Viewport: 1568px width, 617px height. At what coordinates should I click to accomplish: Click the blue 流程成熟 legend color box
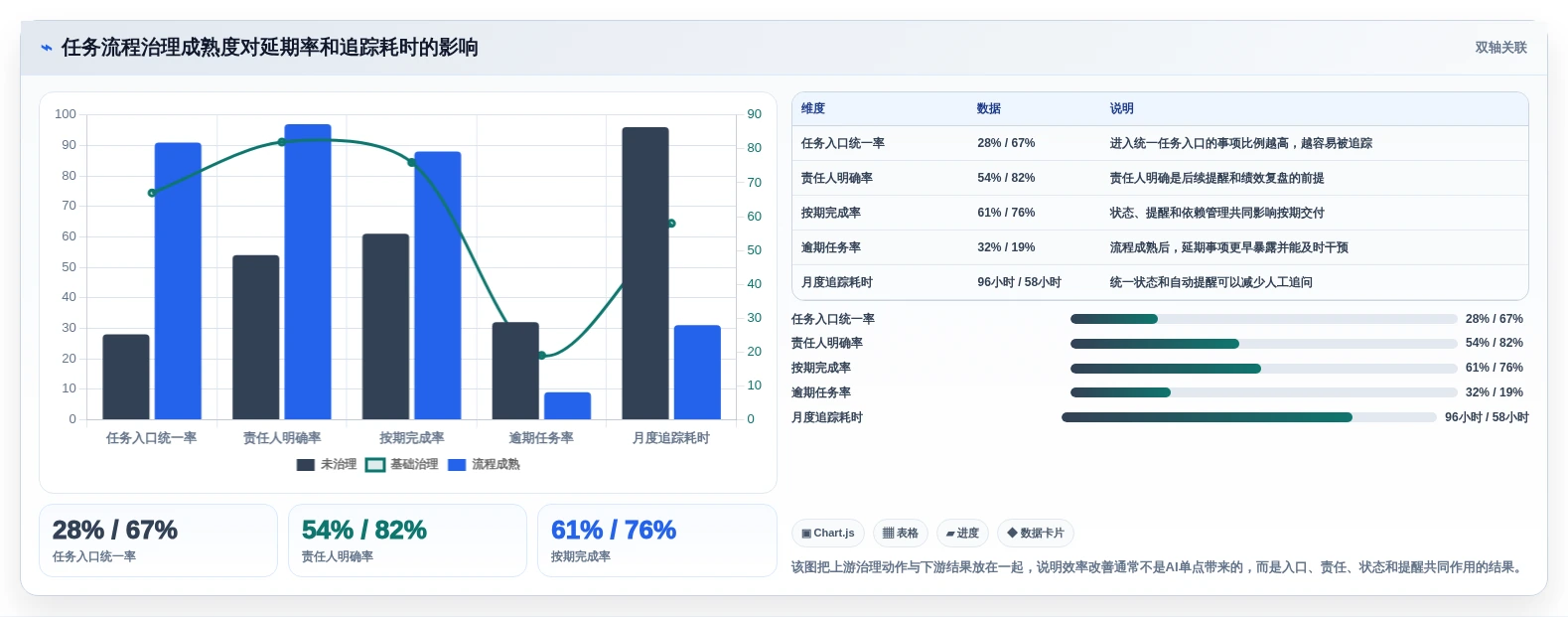click(457, 465)
